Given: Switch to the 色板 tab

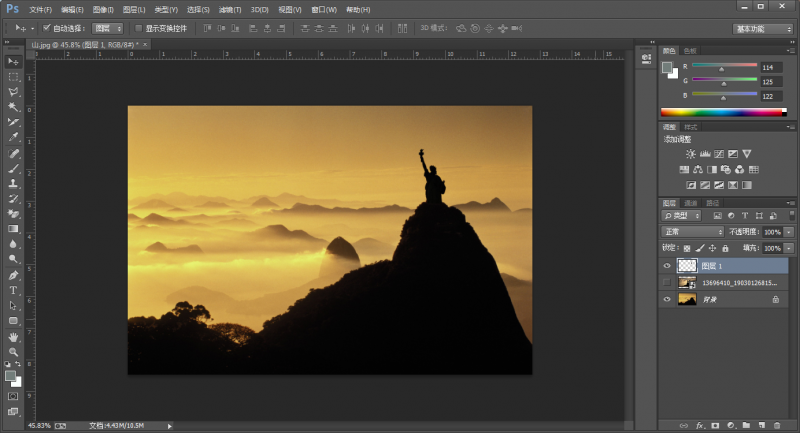Looking at the screenshot, I should pyautogui.click(x=690, y=50).
